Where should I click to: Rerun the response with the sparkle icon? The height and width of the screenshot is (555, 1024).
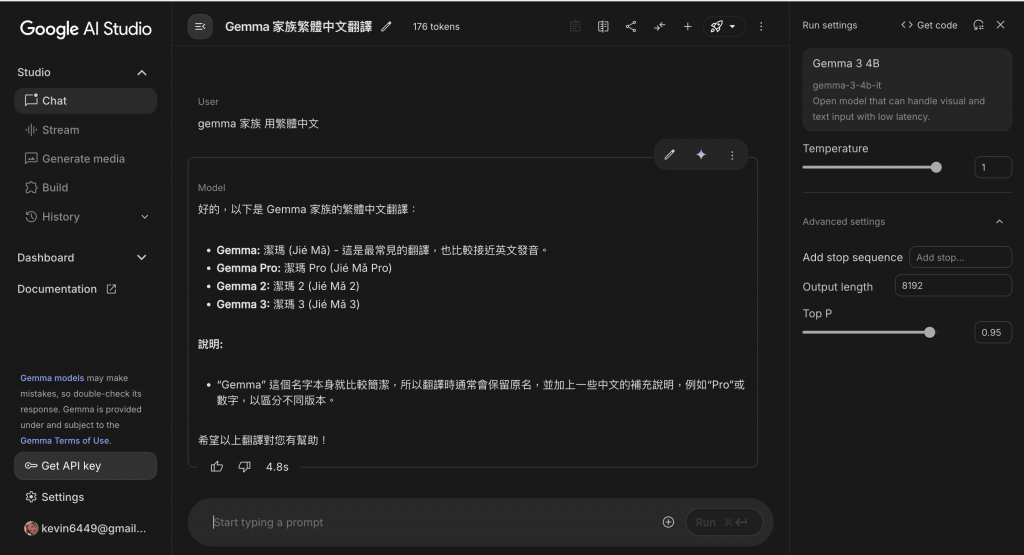(701, 155)
